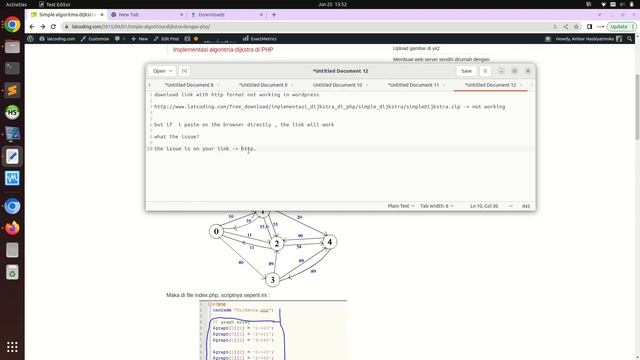Reload the latcoding page

pyautogui.click(x=53, y=27)
